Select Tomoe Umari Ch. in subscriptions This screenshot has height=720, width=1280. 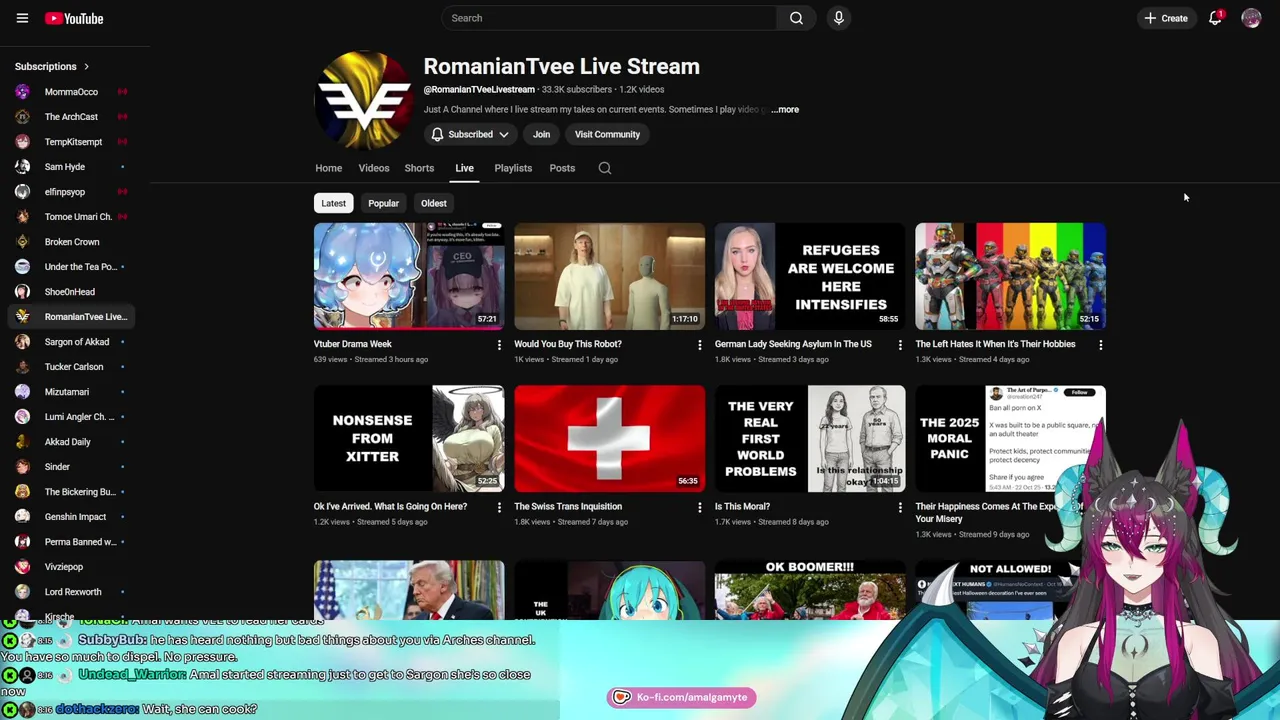pos(72,217)
